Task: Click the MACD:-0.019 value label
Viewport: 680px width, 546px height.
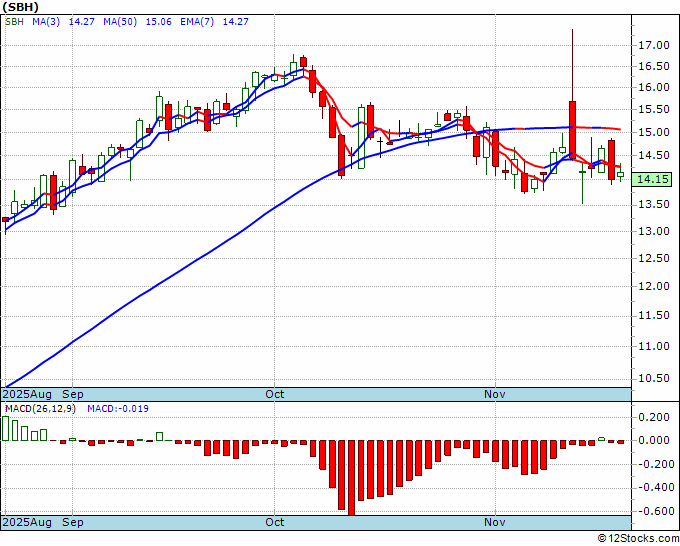Action: click(x=118, y=409)
